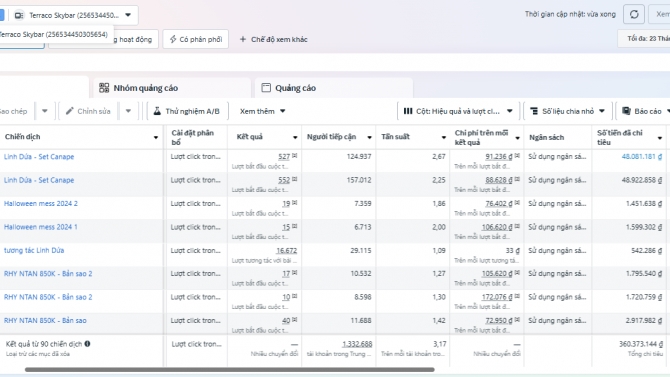Click the total spend 360.373.144 đ
The image size is (670, 377).
pyautogui.click(x=641, y=344)
